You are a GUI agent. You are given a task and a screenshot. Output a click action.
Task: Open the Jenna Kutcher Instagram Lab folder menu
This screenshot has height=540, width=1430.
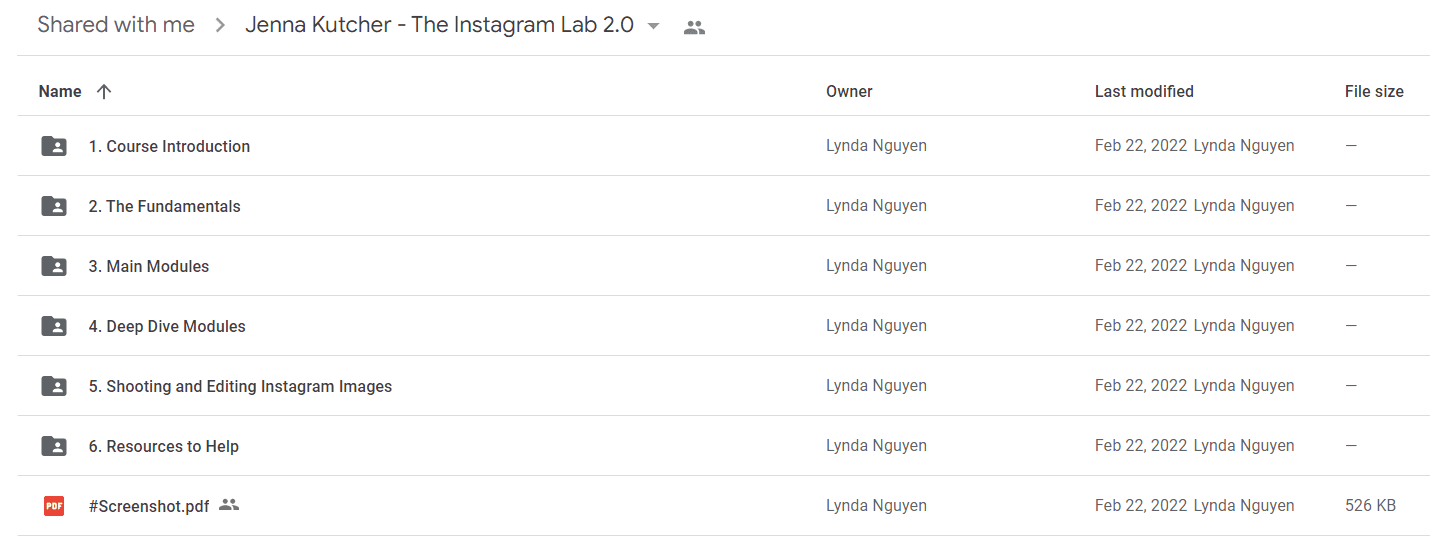[x=440, y=26]
